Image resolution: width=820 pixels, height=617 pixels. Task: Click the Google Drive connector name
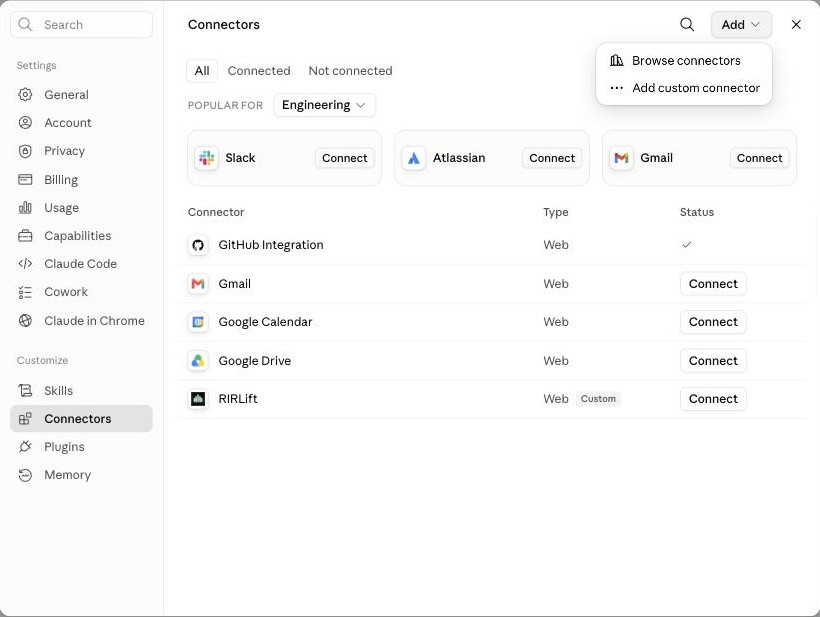pyautogui.click(x=255, y=361)
